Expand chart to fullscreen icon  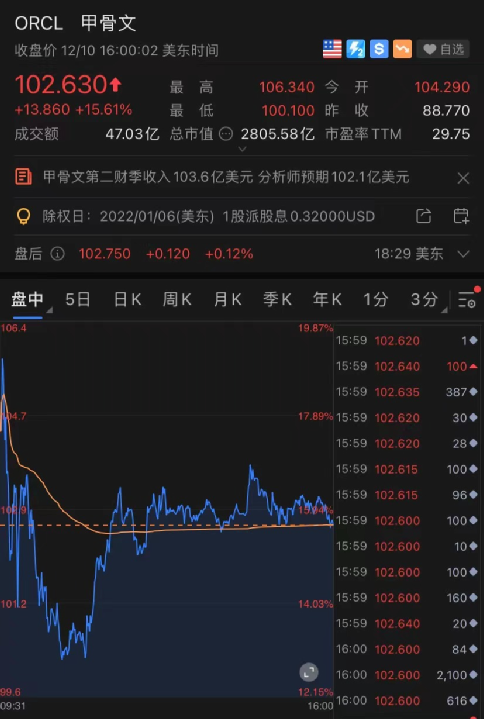click(x=309, y=673)
